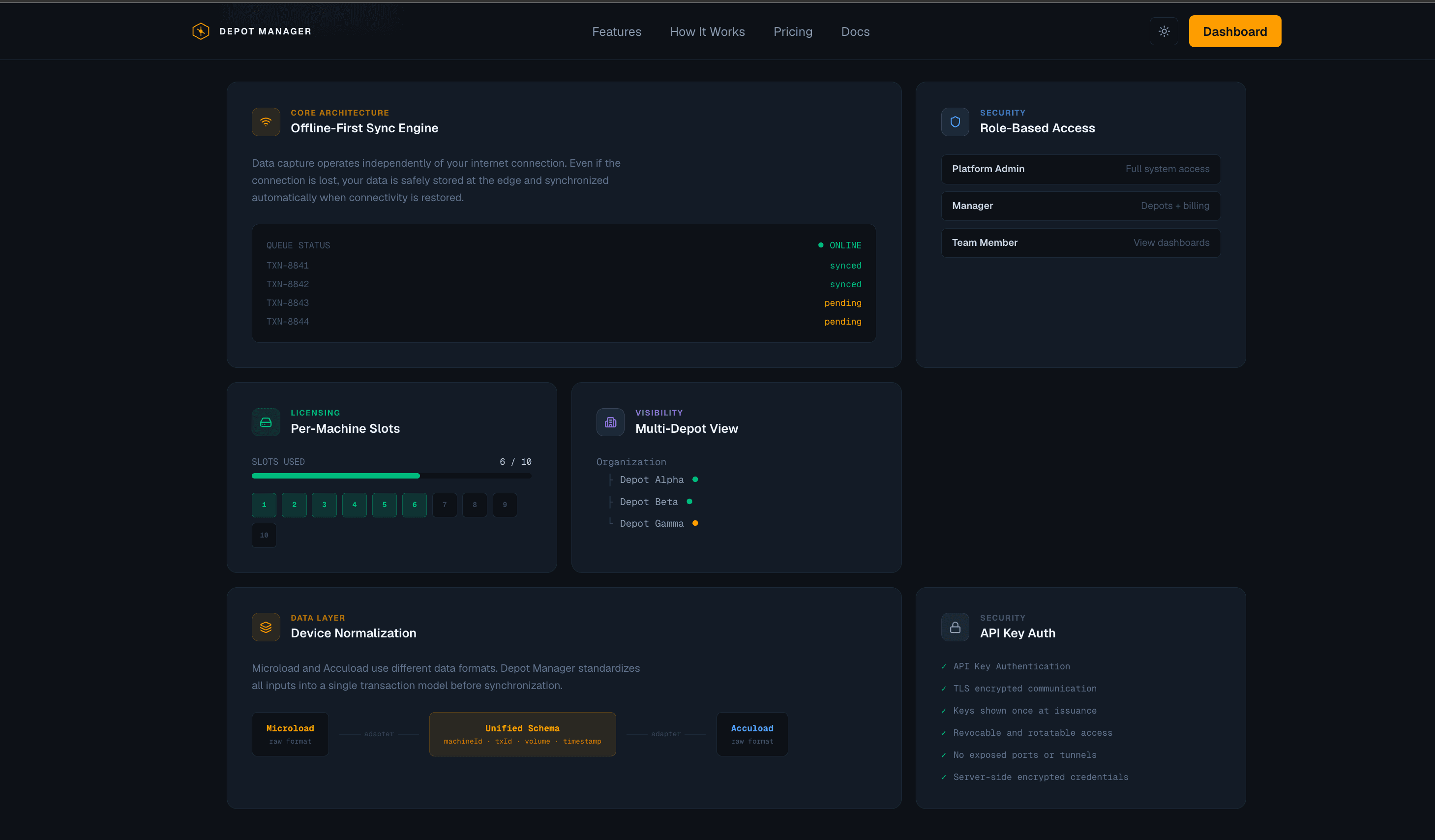The image size is (1435, 840).
Task: Click the Depot Manager hexagon logo icon
Action: click(201, 31)
